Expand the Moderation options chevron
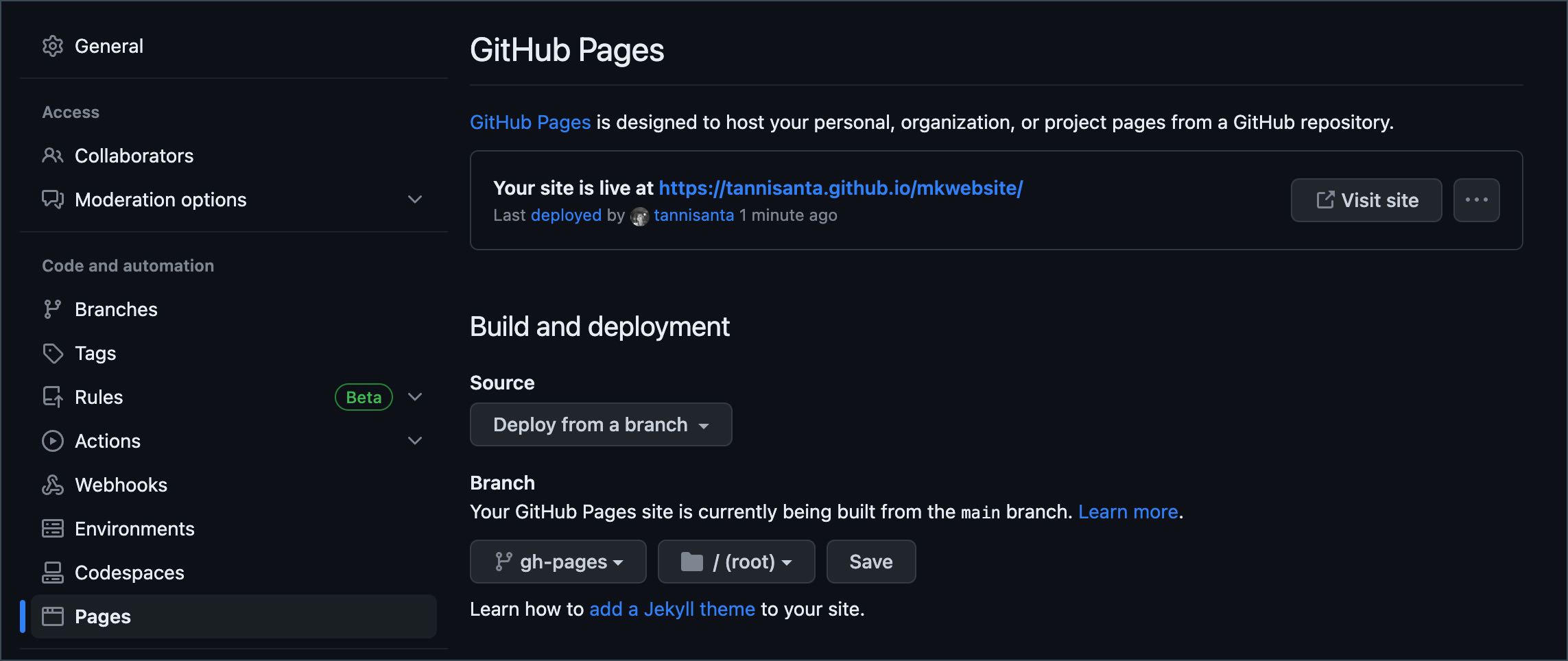Image resolution: width=1568 pixels, height=661 pixels. 415,200
